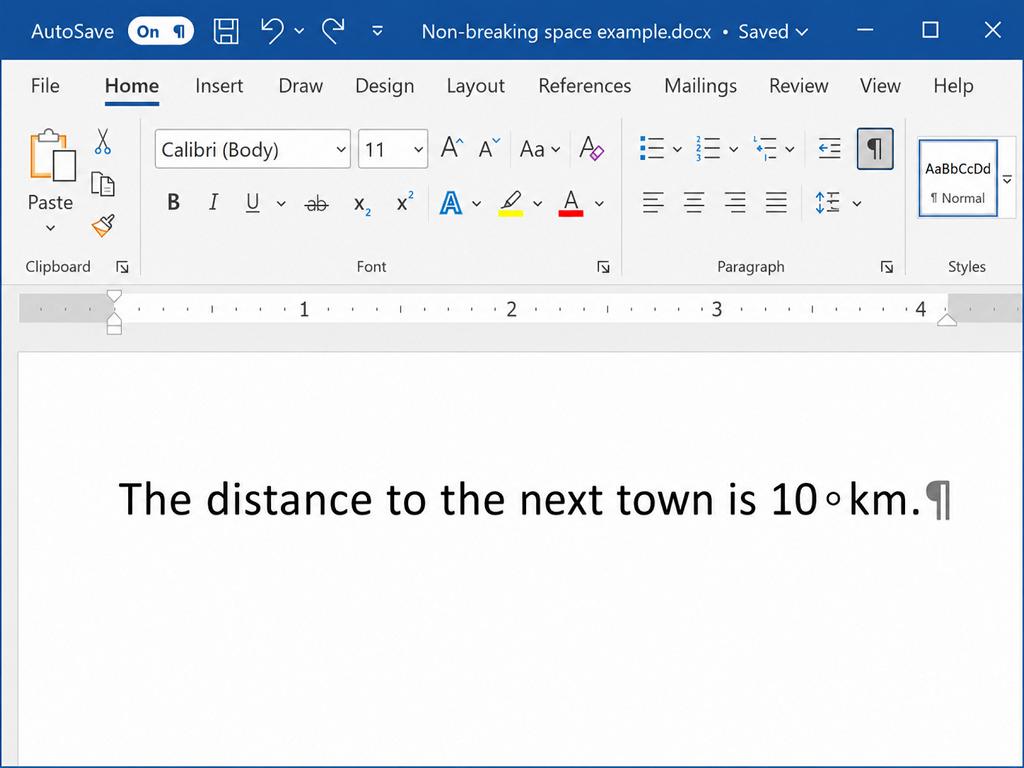Open Paragraph settings dialog launcher
This screenshot has width=1024, height=768.
[x=886, y=266]
